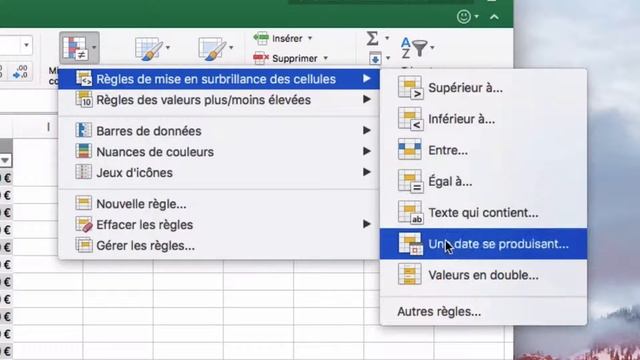
Task: Open the Jeux d'icônes submenu
Action: (x=219, y=172)
